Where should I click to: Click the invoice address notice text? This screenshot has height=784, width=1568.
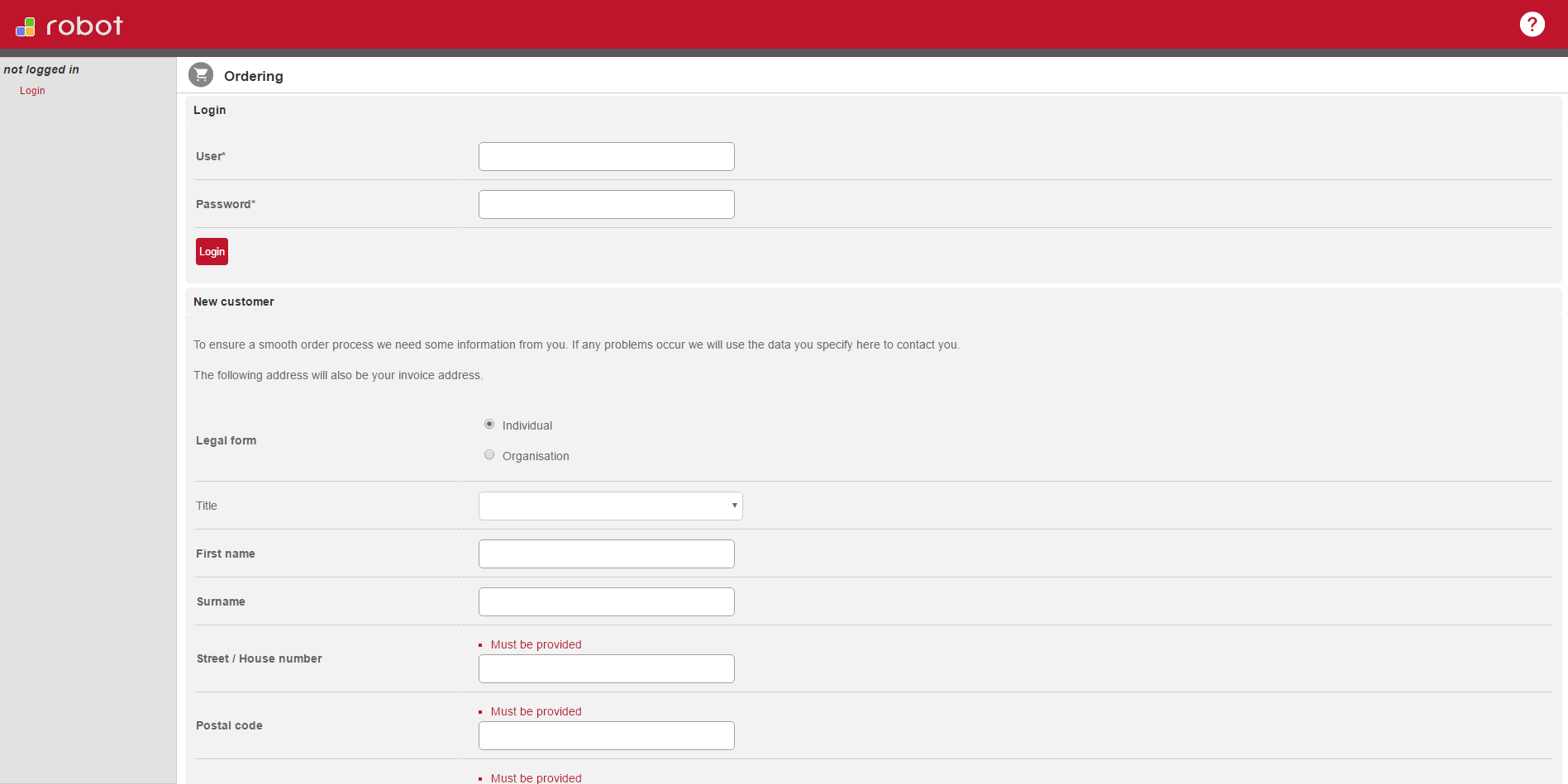[338, 375]
